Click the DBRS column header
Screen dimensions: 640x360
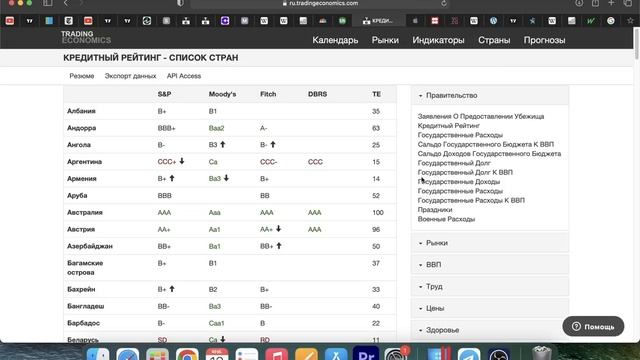tap(317, 94)
